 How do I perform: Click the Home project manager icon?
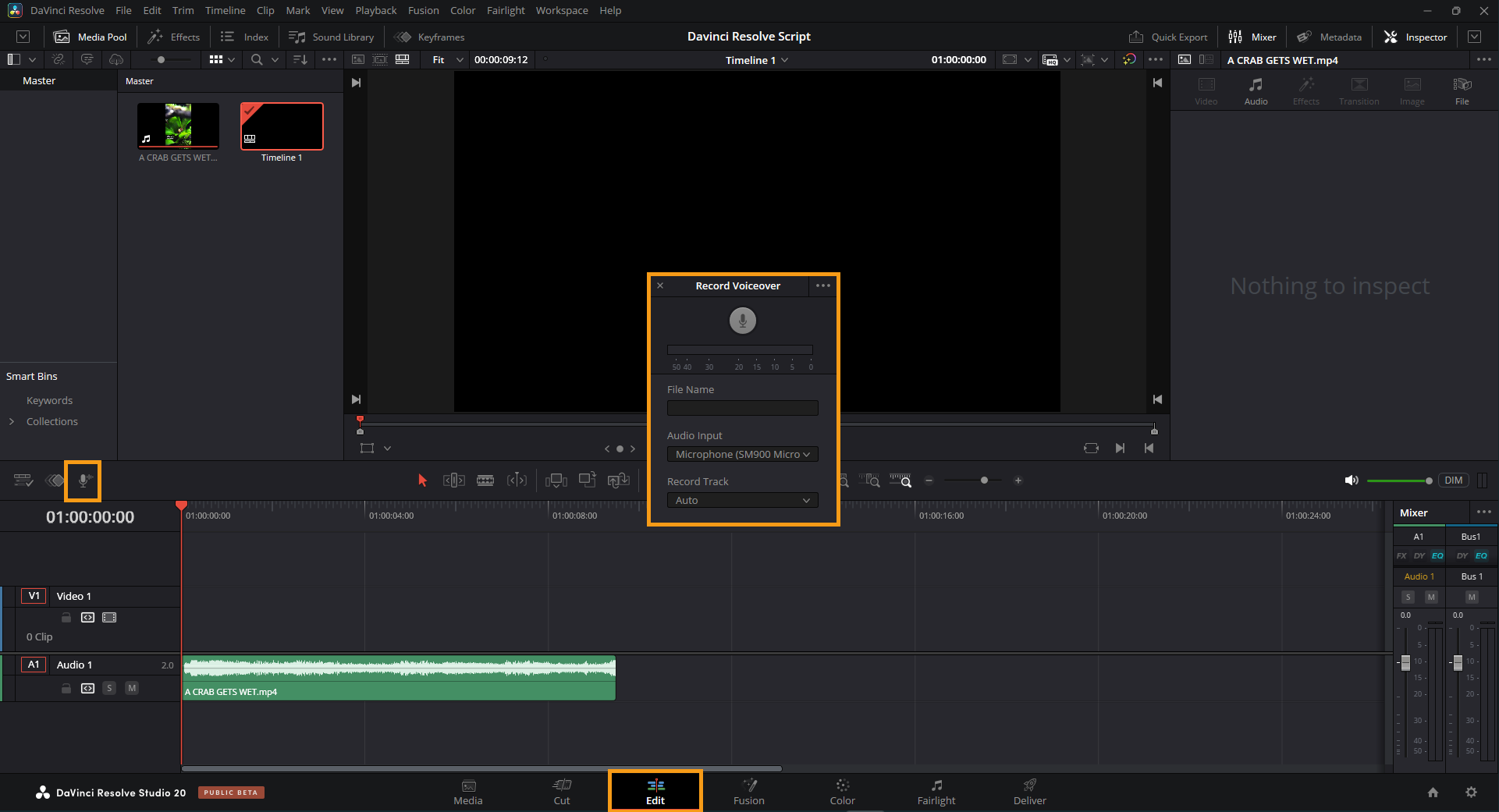[1433, 792]
